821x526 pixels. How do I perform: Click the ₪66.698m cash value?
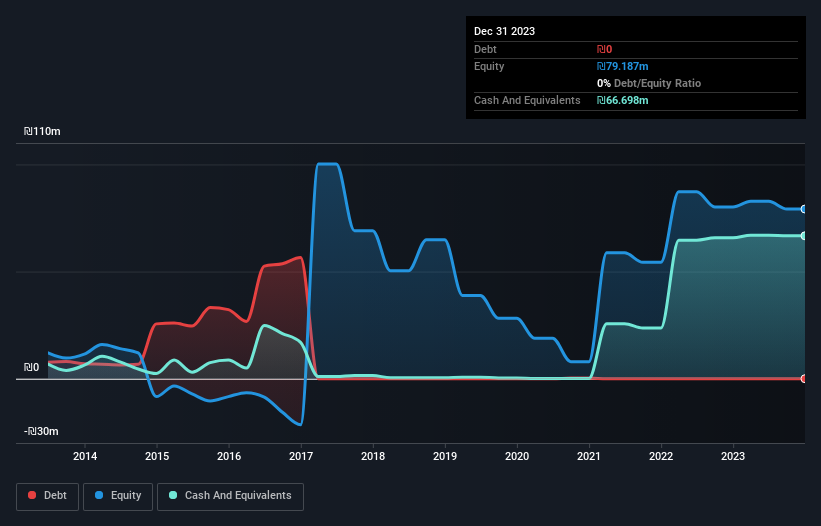click(x=623, y=100)
